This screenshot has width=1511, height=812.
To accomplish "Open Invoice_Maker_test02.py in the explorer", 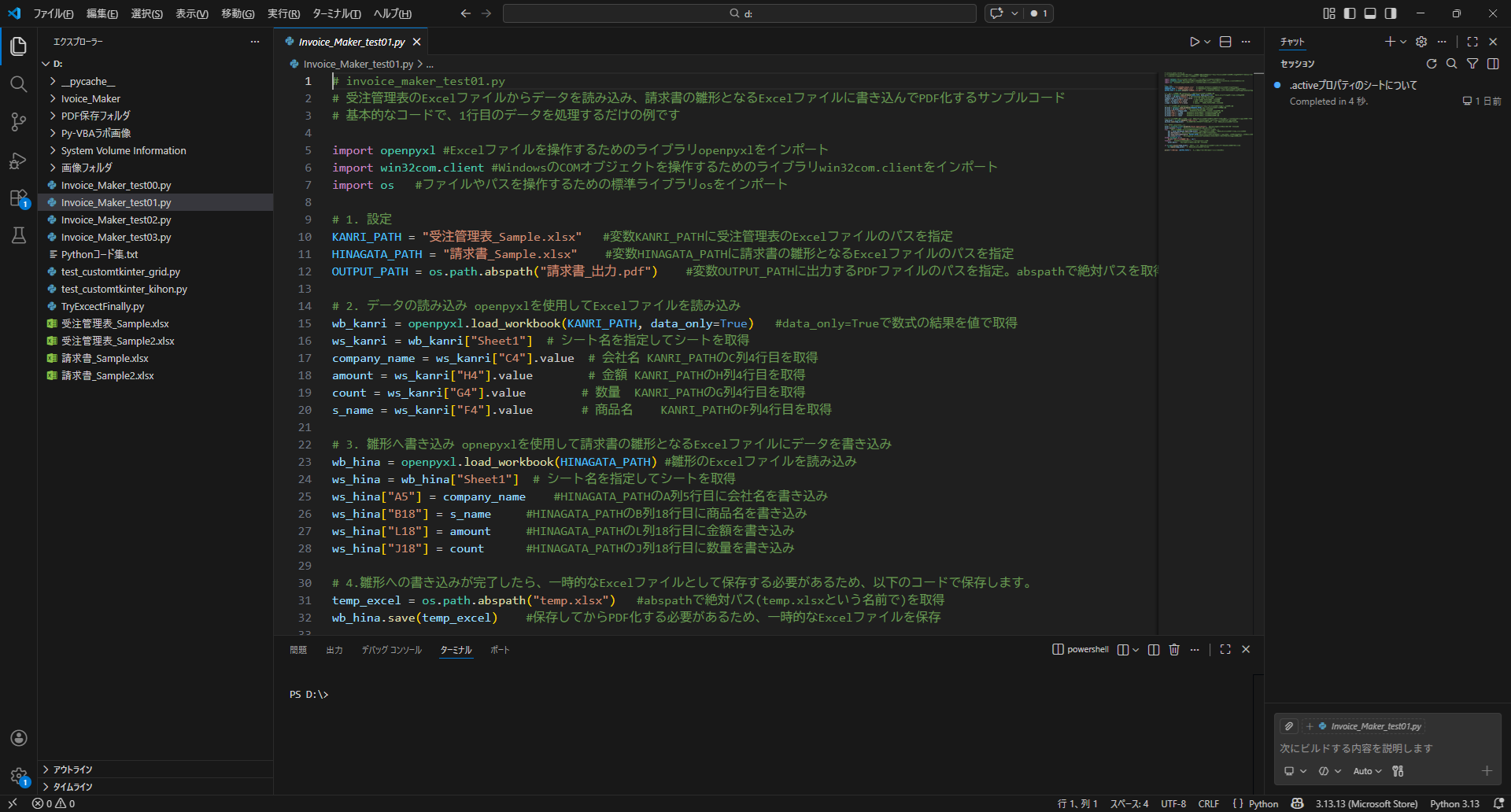I will click(x=116, y=220).
